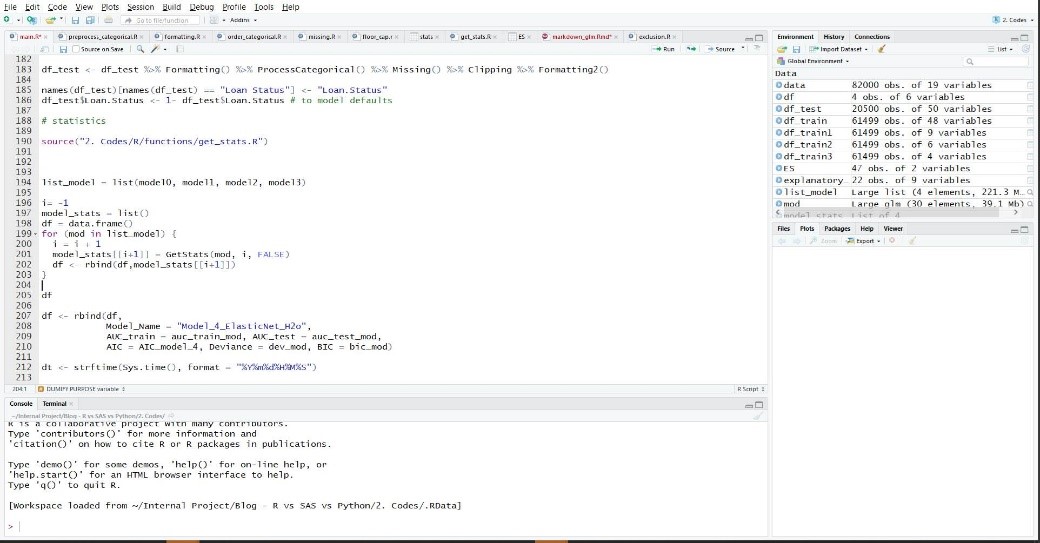
Task: Open the R Script file type selector
Action: 751,389
